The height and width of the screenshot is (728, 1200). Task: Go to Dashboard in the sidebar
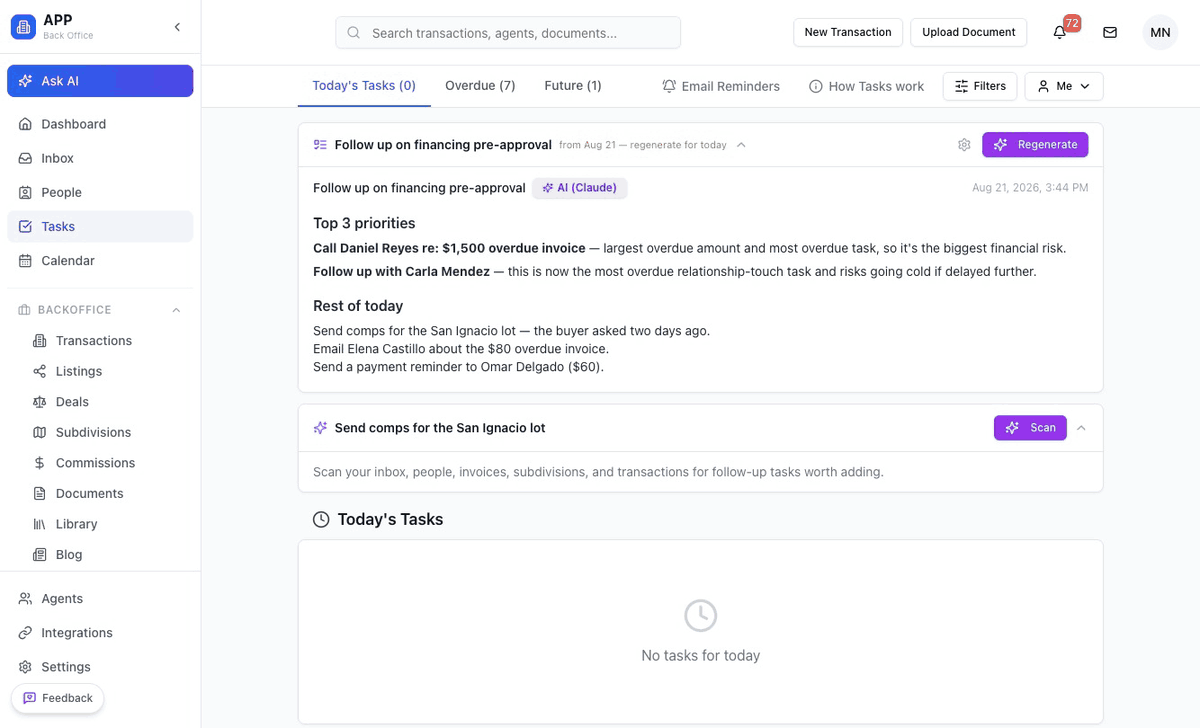[100, 124]
